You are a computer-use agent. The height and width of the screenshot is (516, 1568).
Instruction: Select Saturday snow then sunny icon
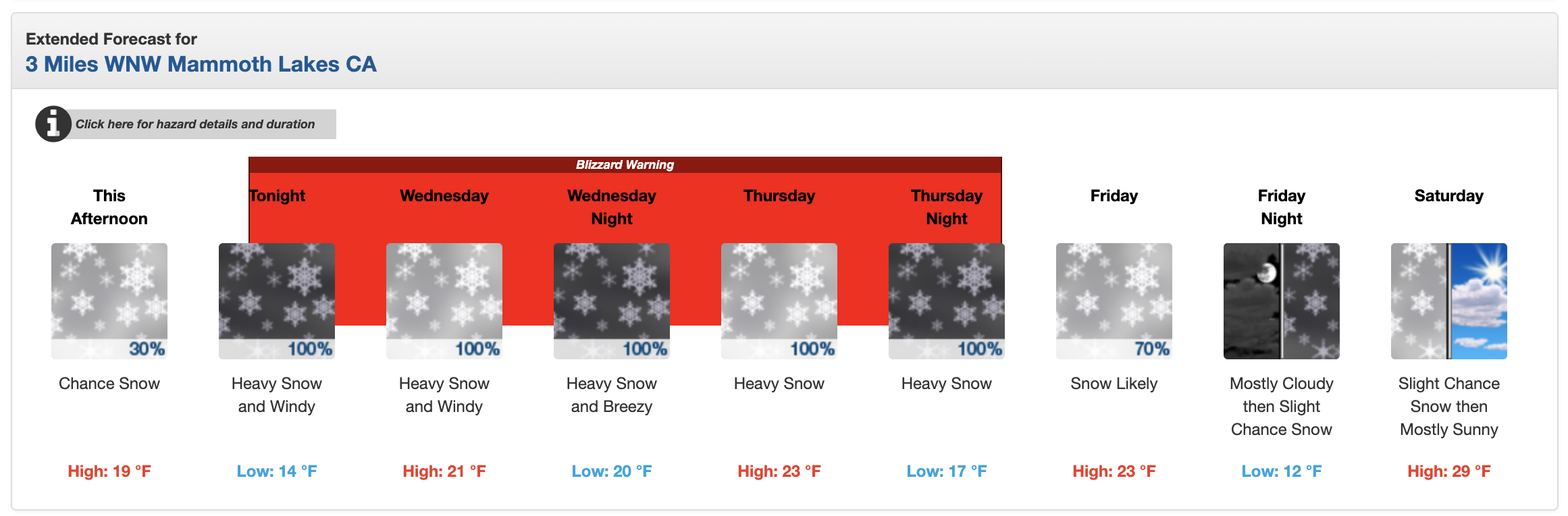pos(1449,301)
